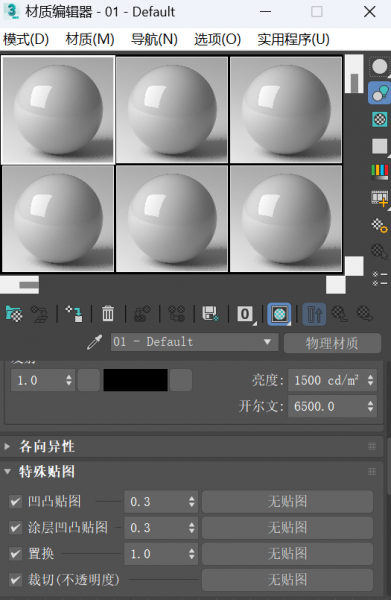Open material editor Options gear icon
Viewport: 391px width, 600px height.
380,225
